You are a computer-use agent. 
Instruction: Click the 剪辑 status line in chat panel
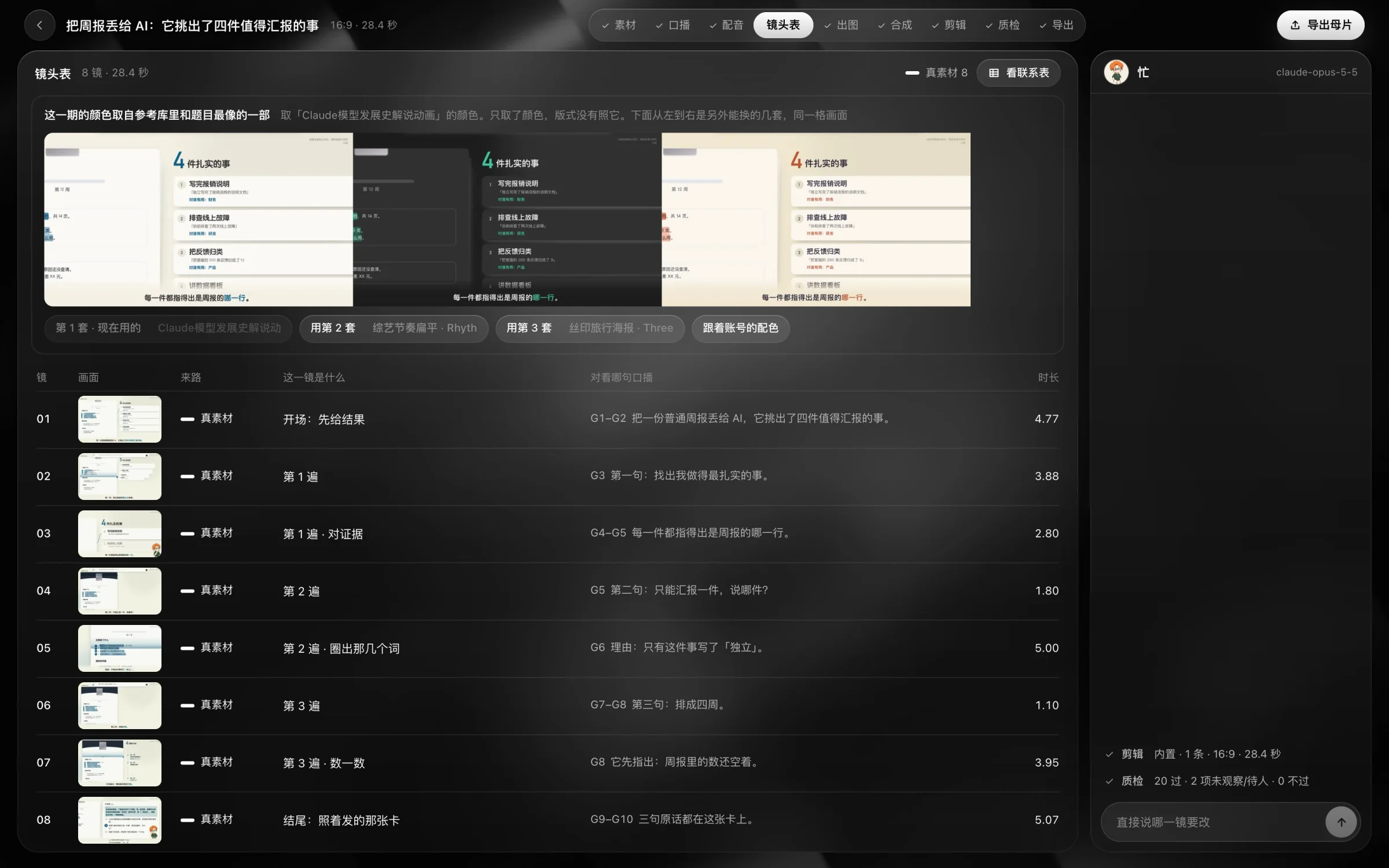tap(1193, 754)
